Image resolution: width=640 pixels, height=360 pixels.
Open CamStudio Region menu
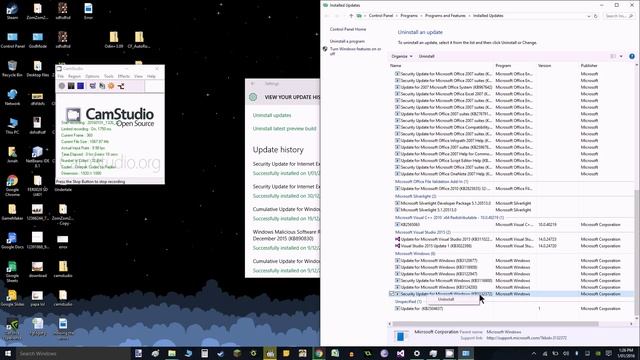[x=74, y=76]
